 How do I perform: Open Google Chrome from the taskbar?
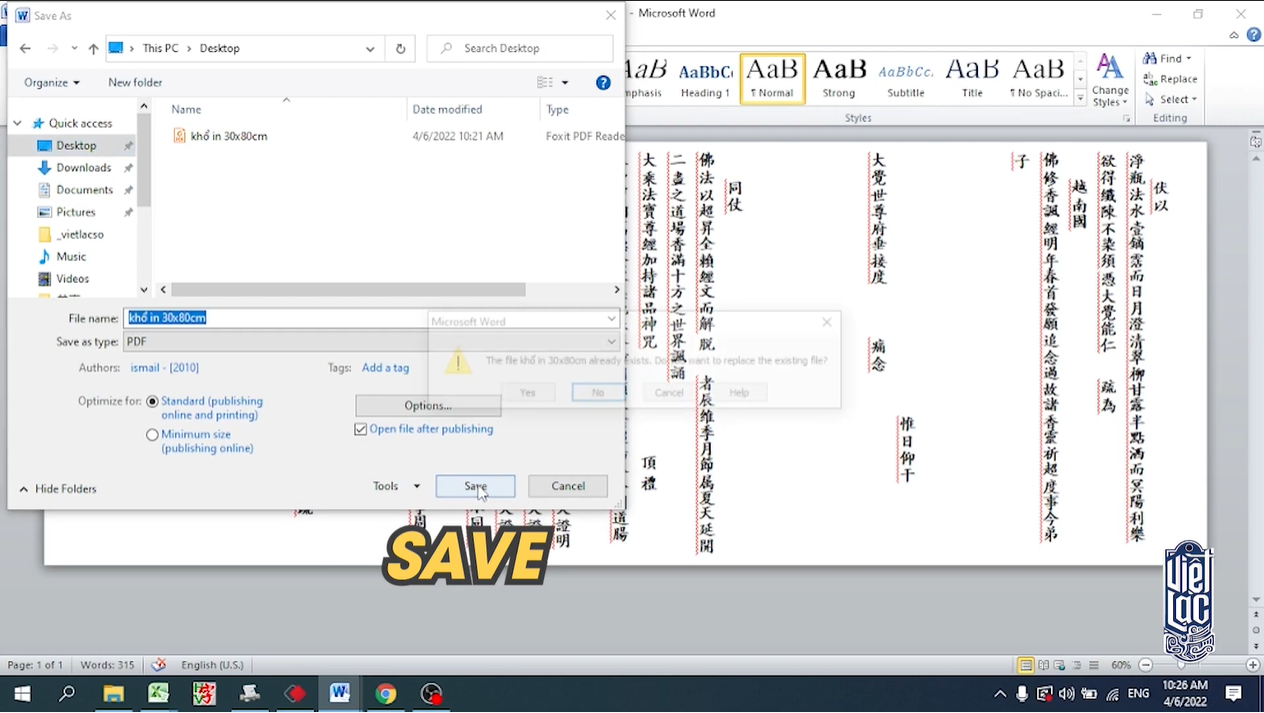[386, 693]
